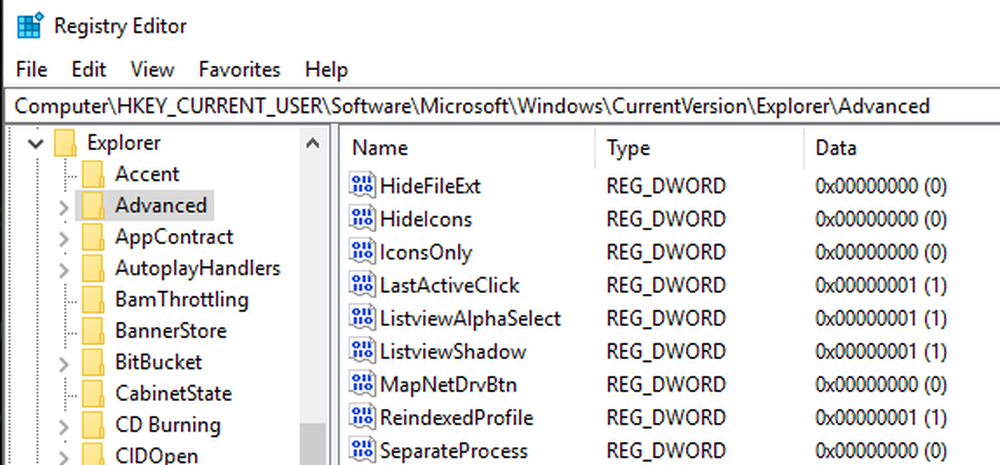Expand the CIDOpen key arrow
This screenshot has width=1000, height=465.
pos(63,458)
